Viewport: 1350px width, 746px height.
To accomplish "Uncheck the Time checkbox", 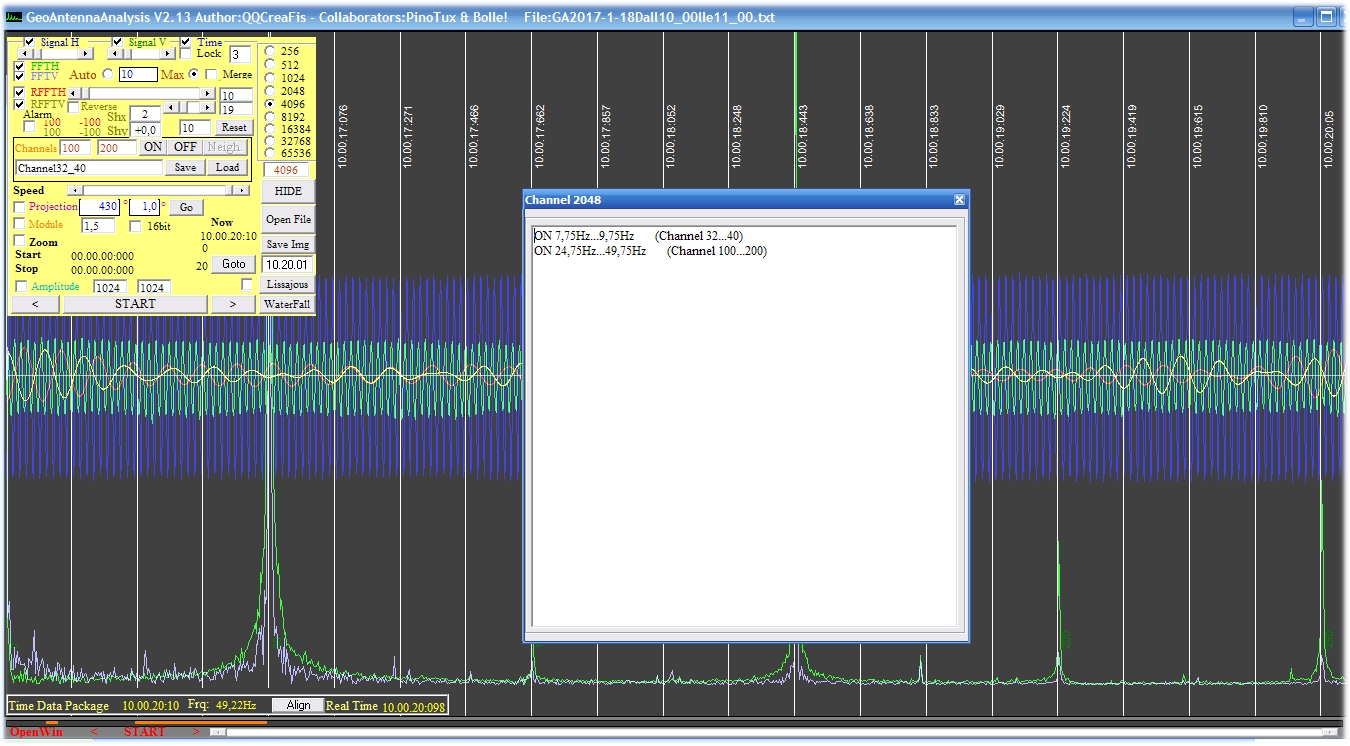I will (x=185, y=42).
